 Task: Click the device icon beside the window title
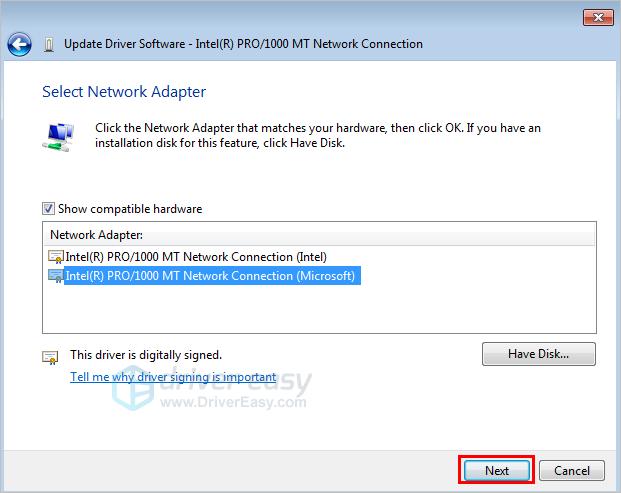point(49,45)
